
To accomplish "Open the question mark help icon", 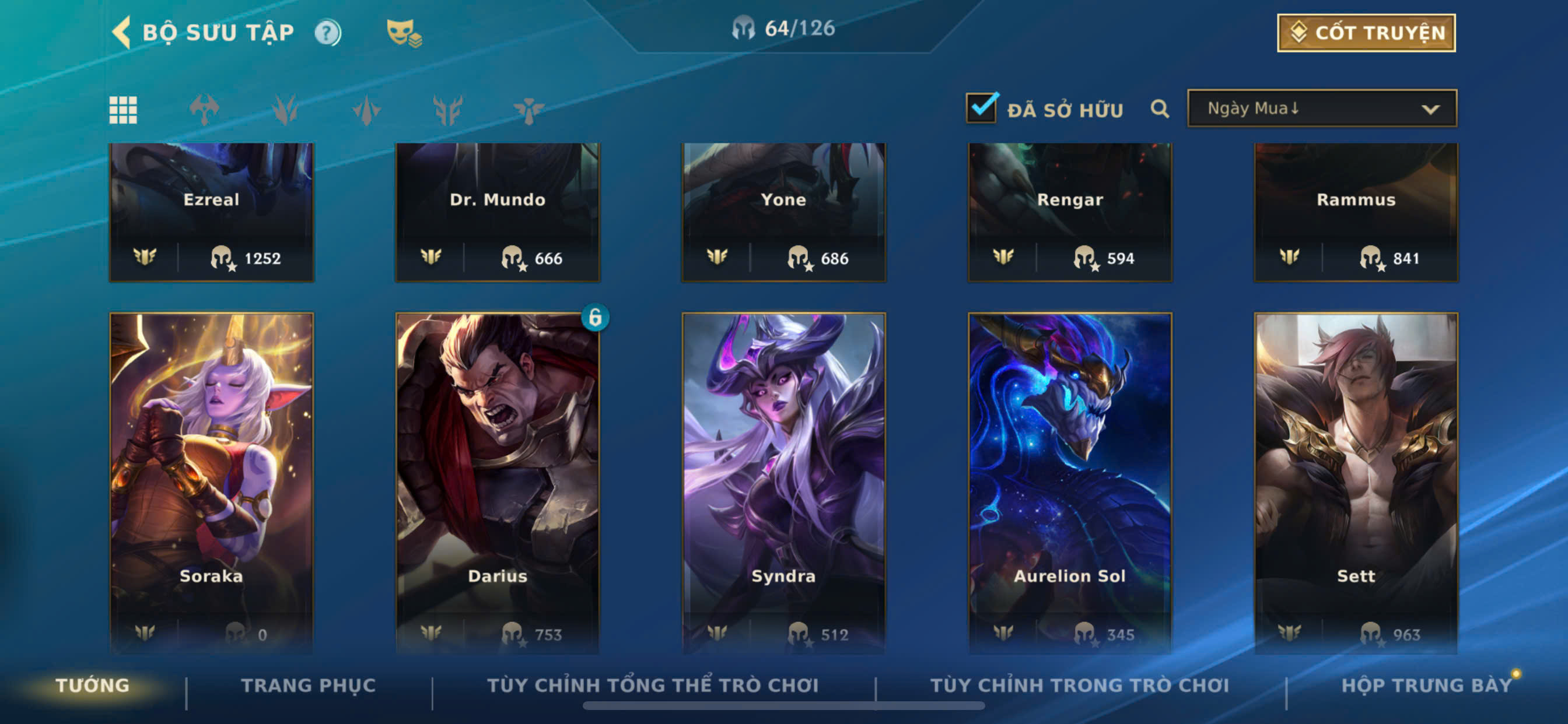I will pyautogui.click(x=327, y=33).
